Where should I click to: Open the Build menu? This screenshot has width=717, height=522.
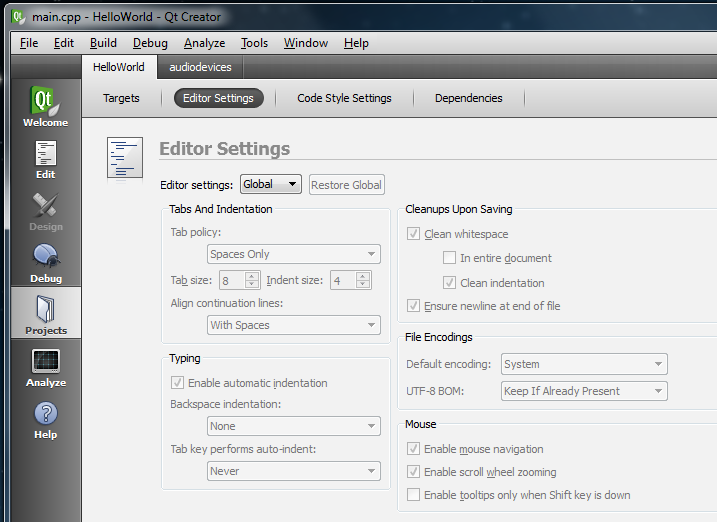pos(103,43)
